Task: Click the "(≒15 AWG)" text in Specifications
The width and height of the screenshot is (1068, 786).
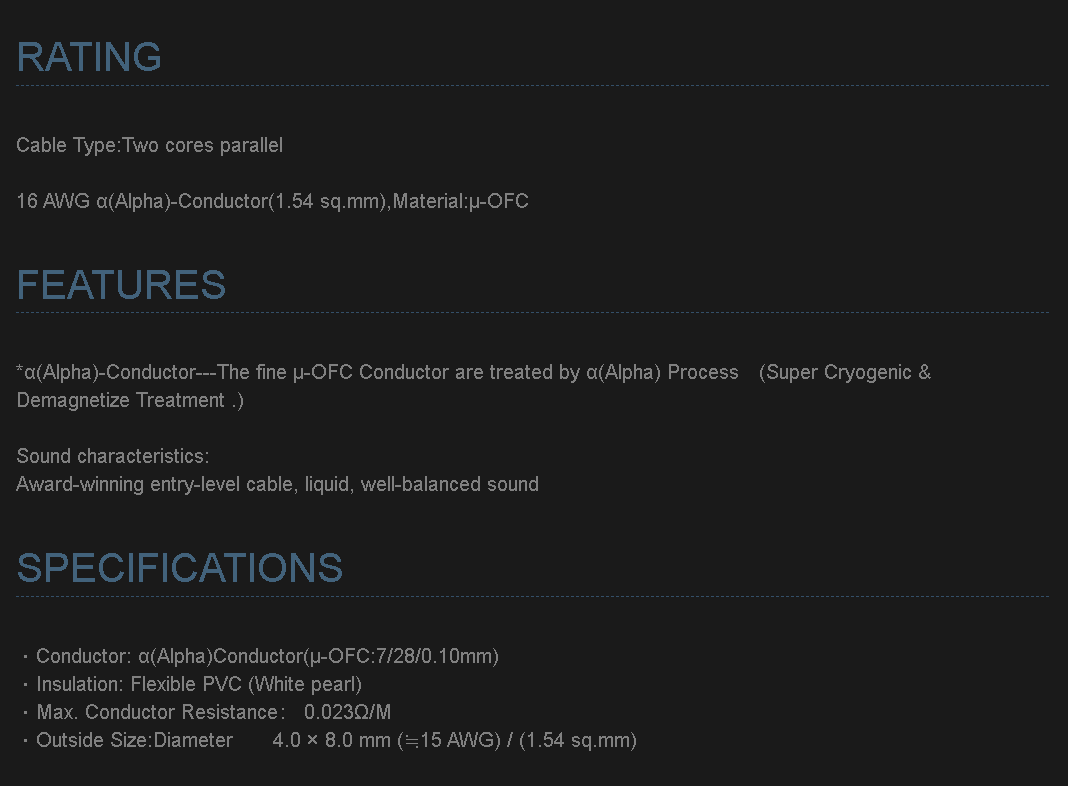Action: pyautogui.click(x=448, y=741)
